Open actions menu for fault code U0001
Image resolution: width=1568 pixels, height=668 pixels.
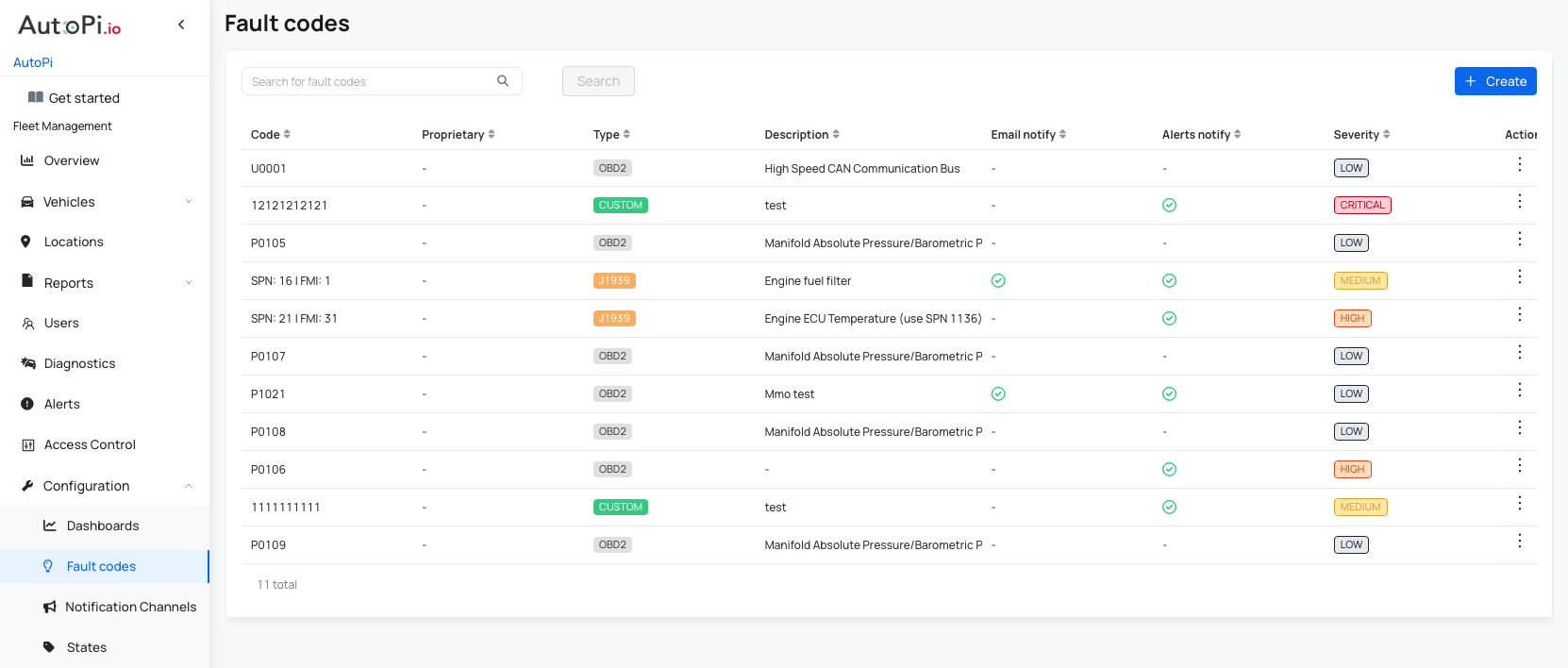1519,165
